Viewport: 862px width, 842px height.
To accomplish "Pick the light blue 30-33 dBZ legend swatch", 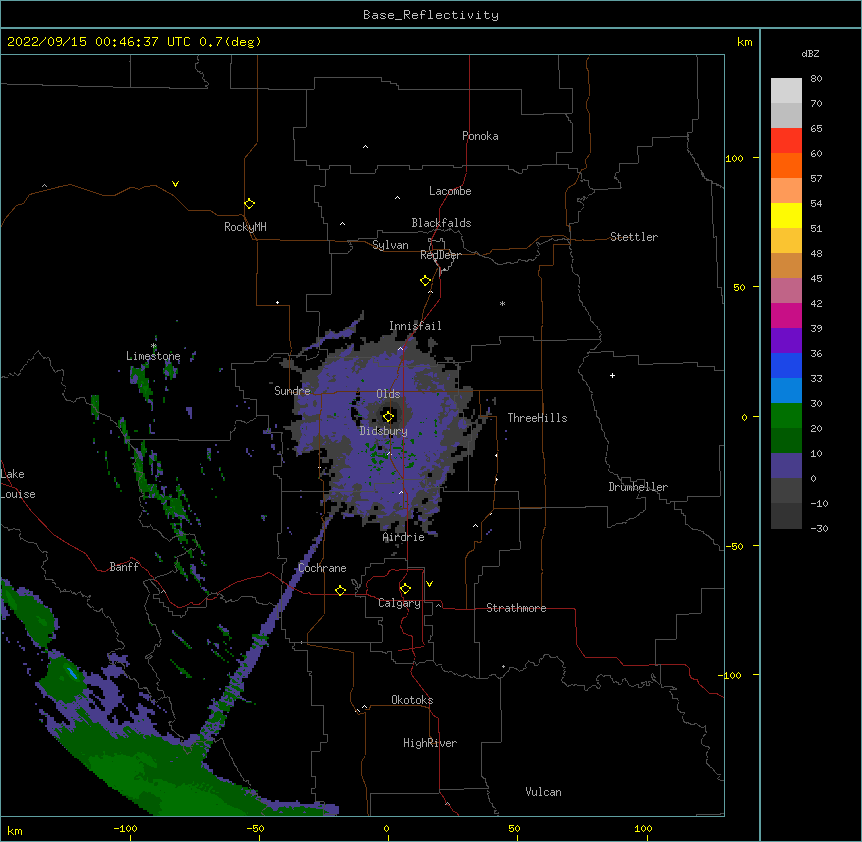I will pos(786,391).
